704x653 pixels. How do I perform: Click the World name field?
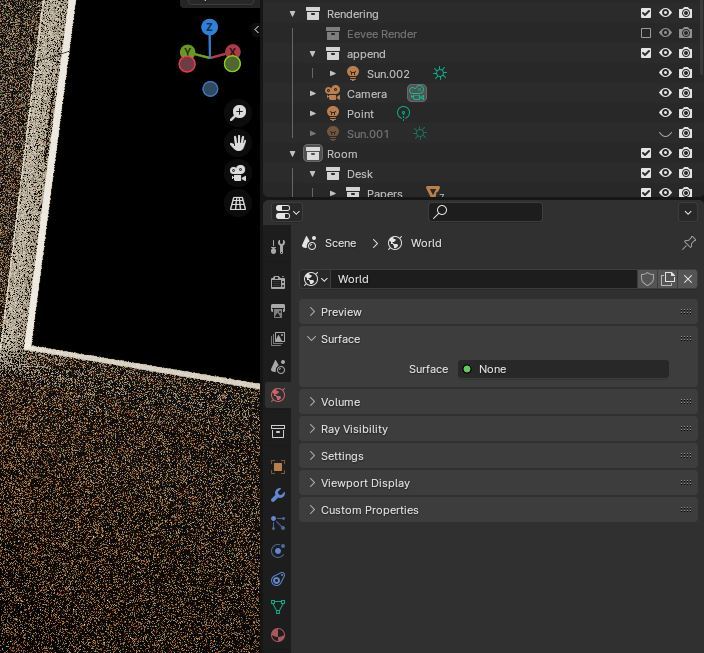click(x=484, y=279)
